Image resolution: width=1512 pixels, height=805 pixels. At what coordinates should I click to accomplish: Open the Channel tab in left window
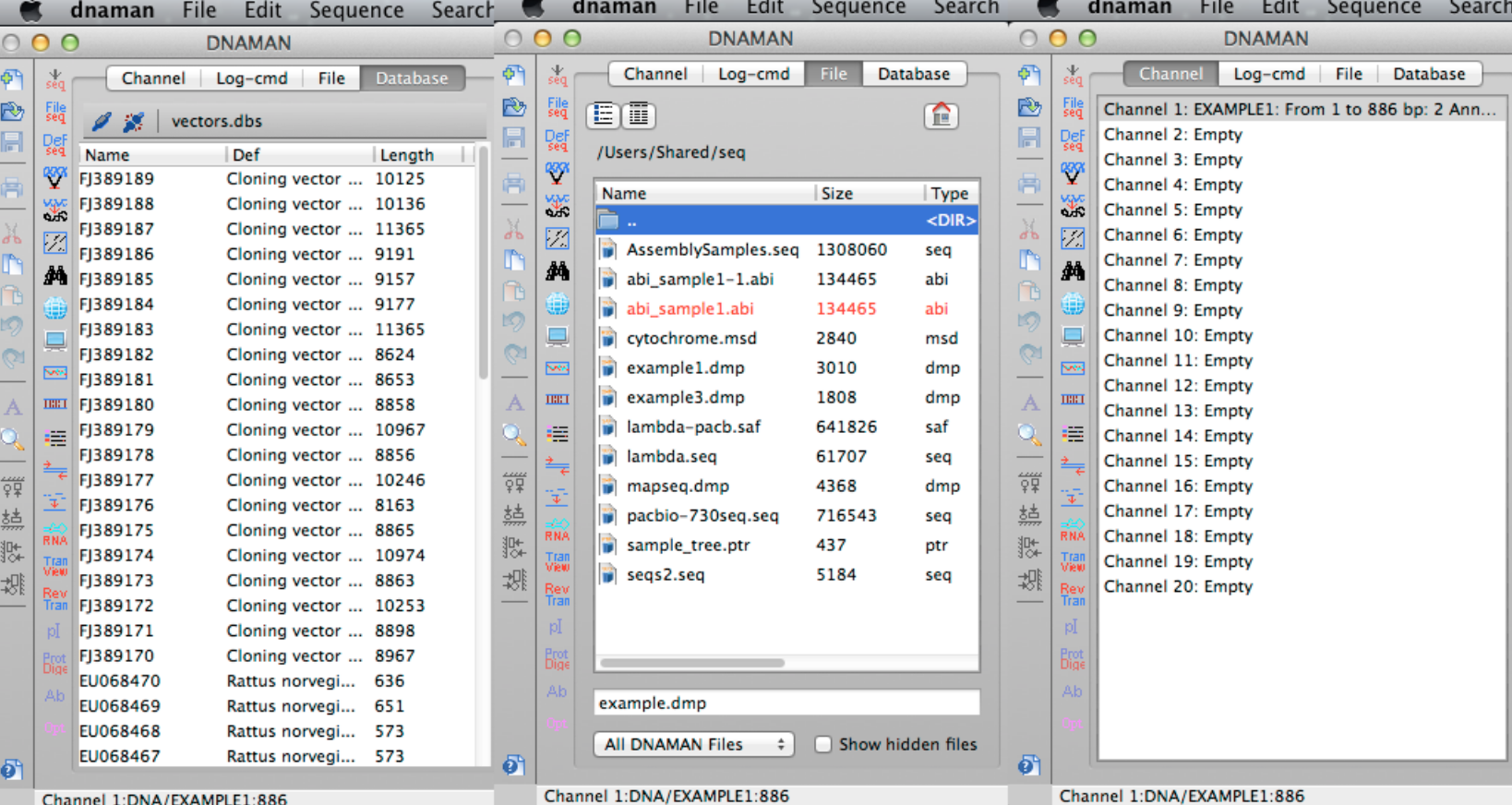(x=153, y=78)
